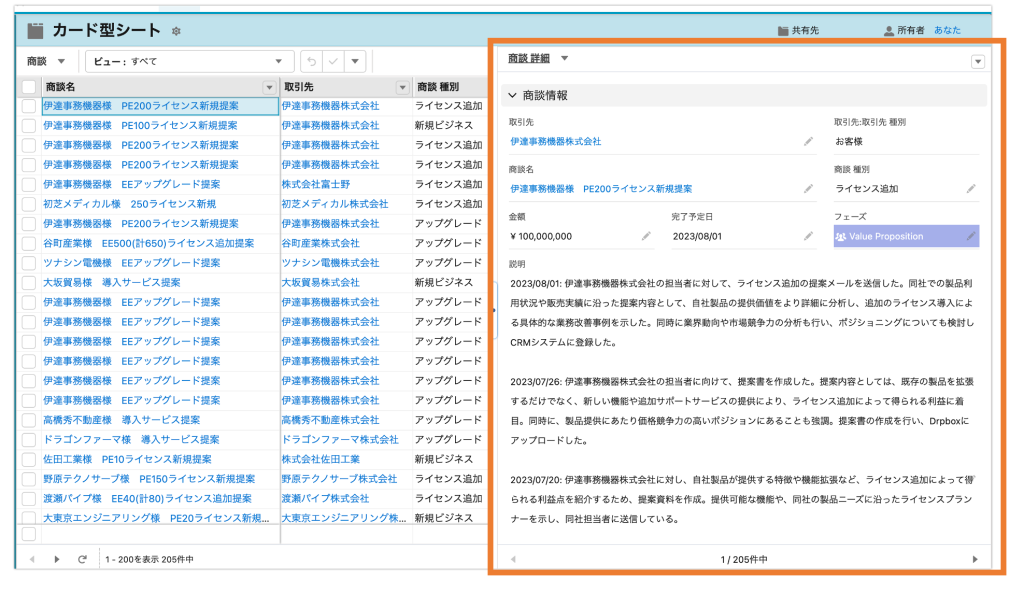Click the Value Proposition phase field
The image size is (1024, 593).
coord(906,236)
